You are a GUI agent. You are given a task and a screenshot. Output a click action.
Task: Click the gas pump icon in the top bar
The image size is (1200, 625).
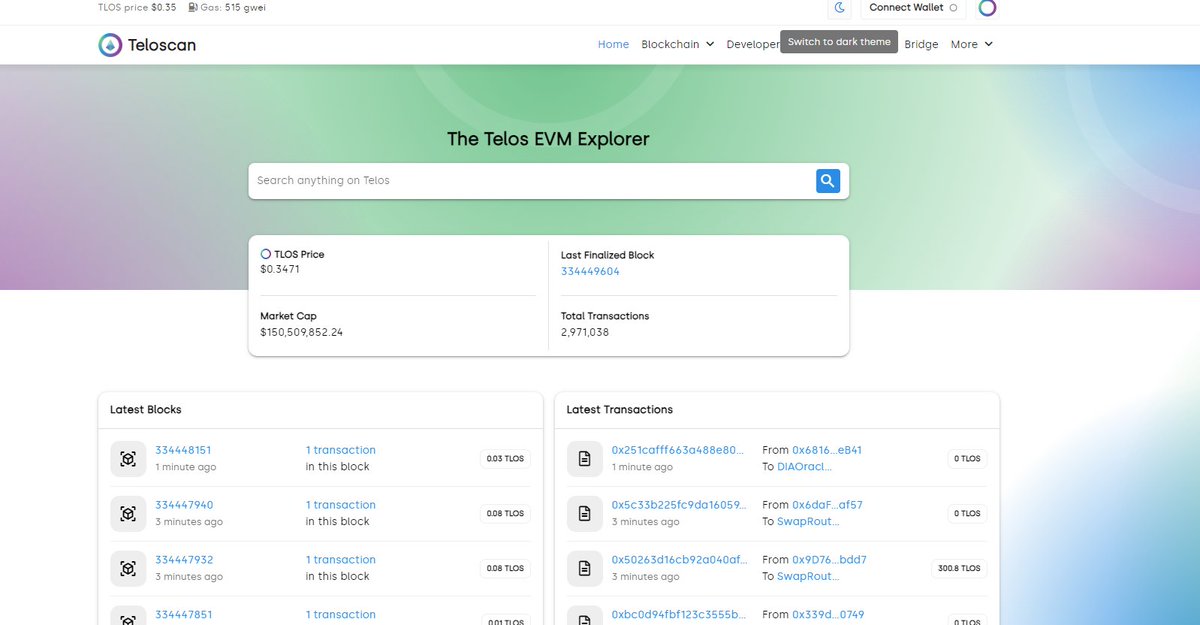(x=193, y=8)
